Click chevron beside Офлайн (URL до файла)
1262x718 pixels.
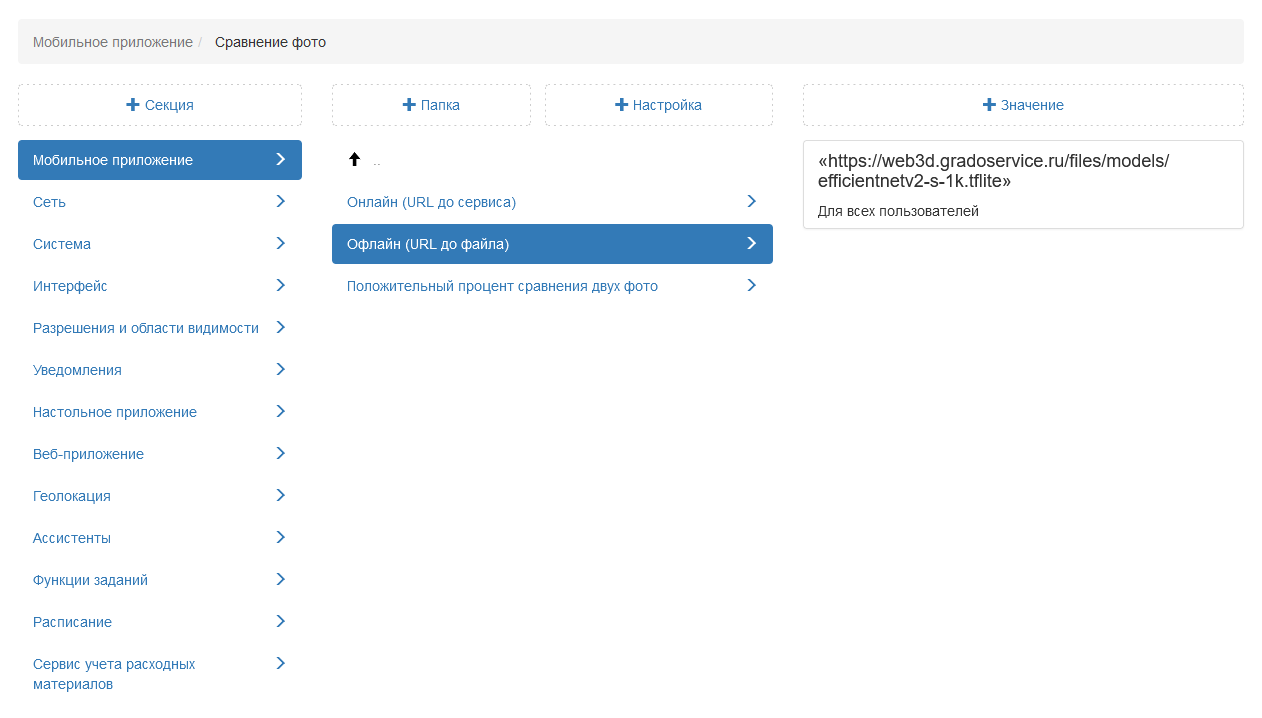point(752,244)
